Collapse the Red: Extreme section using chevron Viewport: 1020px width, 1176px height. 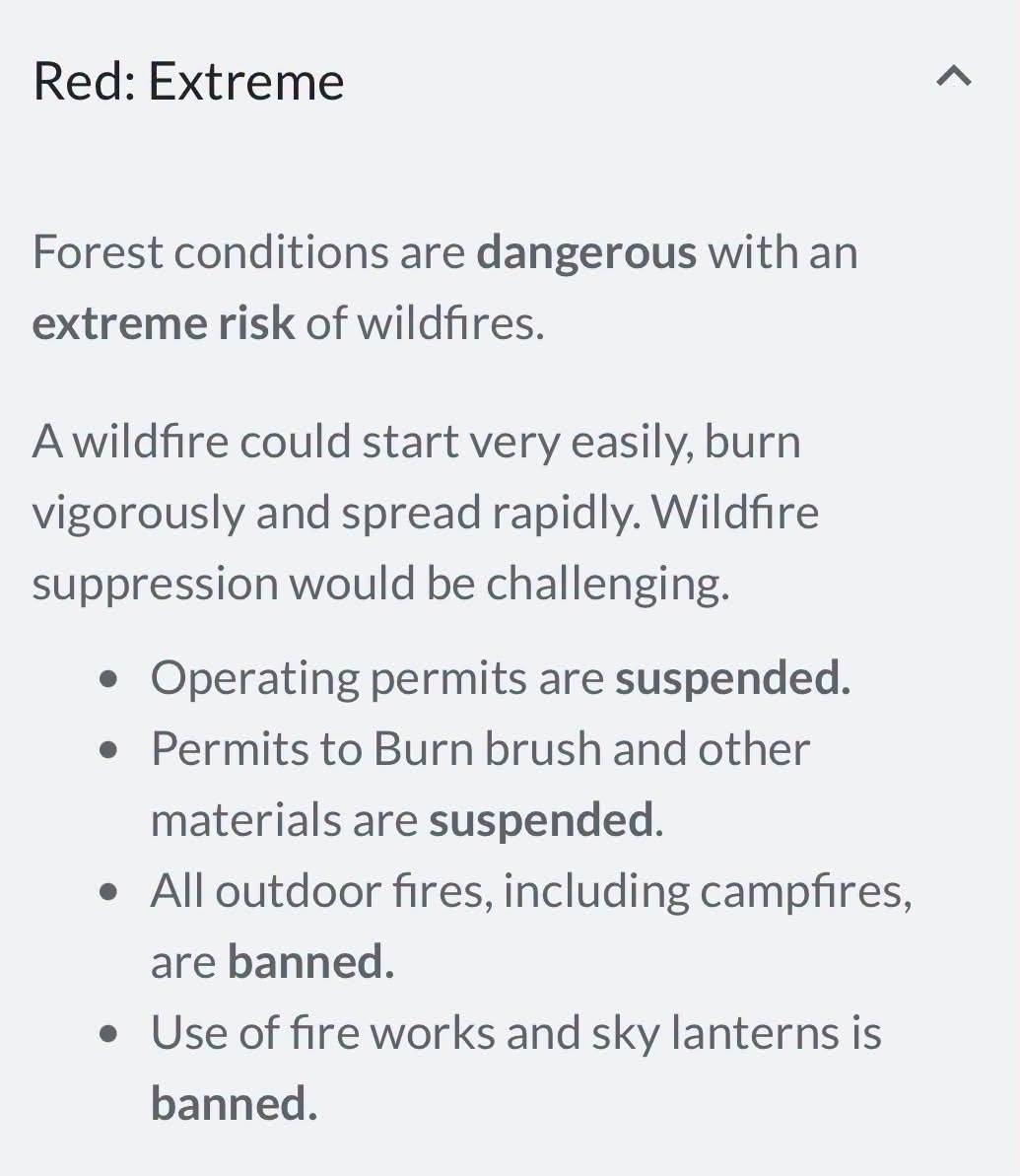point(953,77)
